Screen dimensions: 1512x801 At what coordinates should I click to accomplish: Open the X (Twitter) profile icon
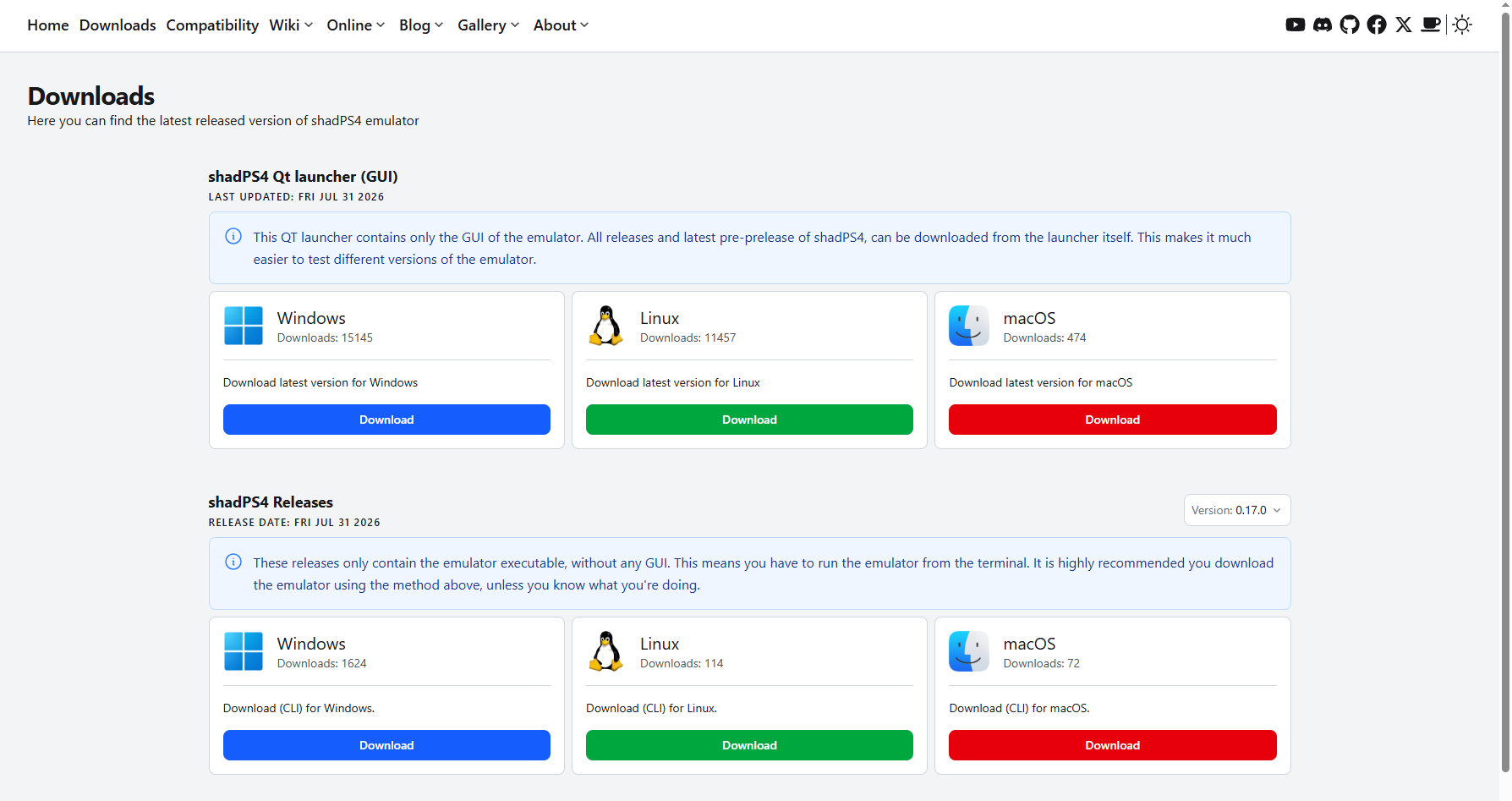coord(1404,25)
